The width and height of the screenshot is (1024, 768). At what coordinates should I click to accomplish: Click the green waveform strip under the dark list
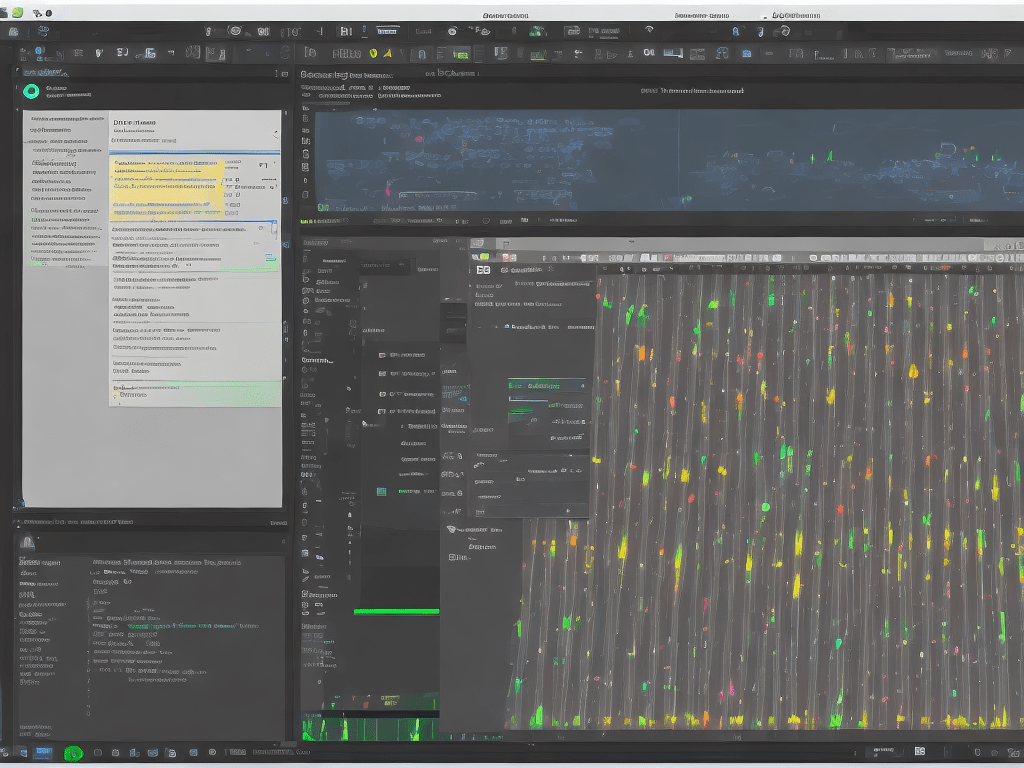tap(370, 728)
